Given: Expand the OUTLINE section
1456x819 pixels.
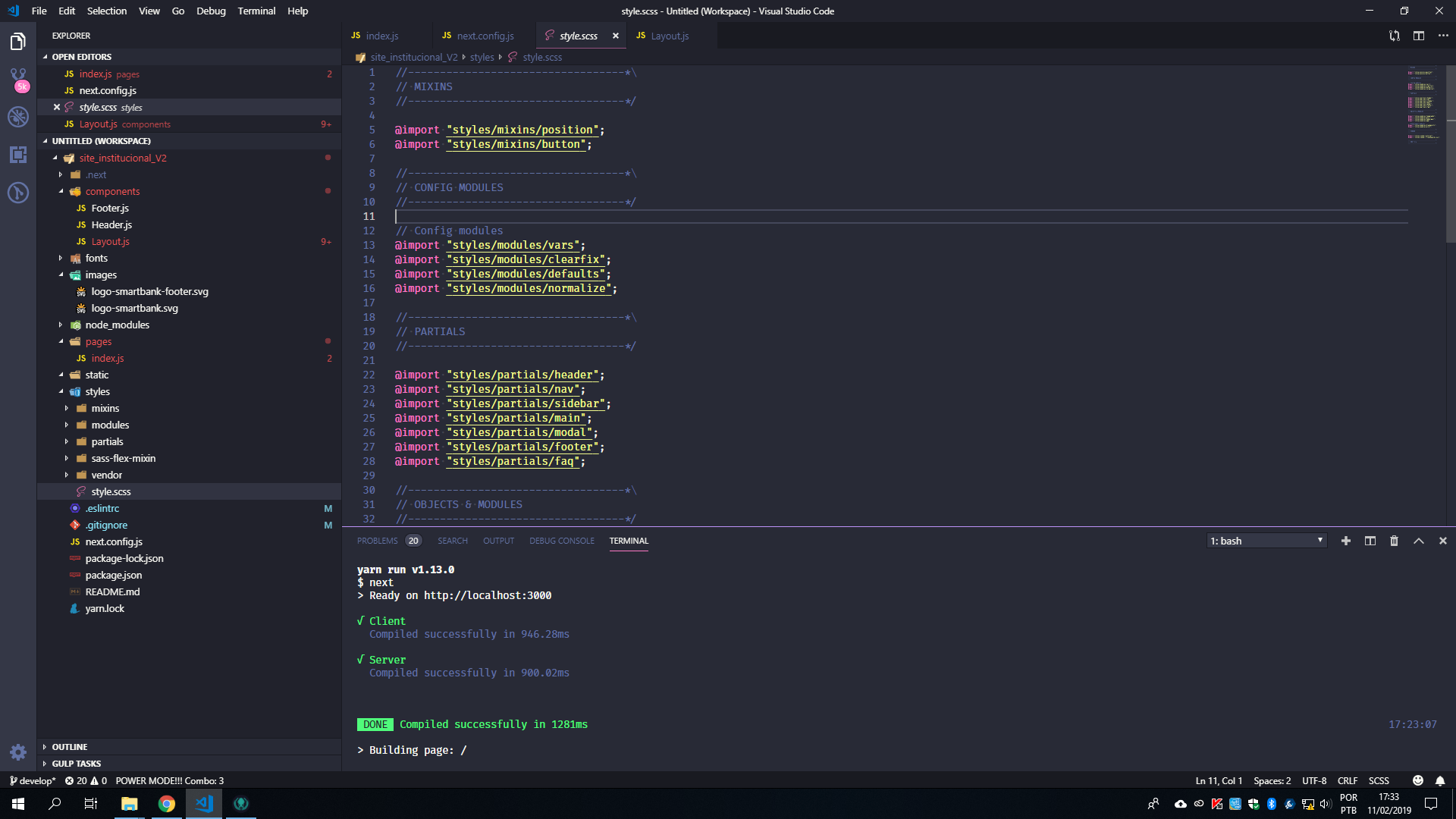Looking at the screenshot, I should 70,747.
